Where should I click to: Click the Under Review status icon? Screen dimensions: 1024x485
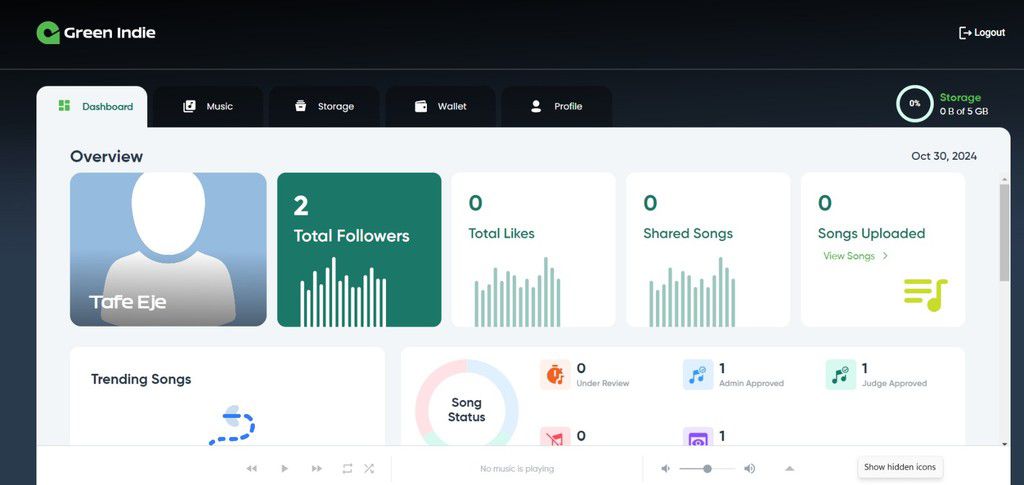555,375
